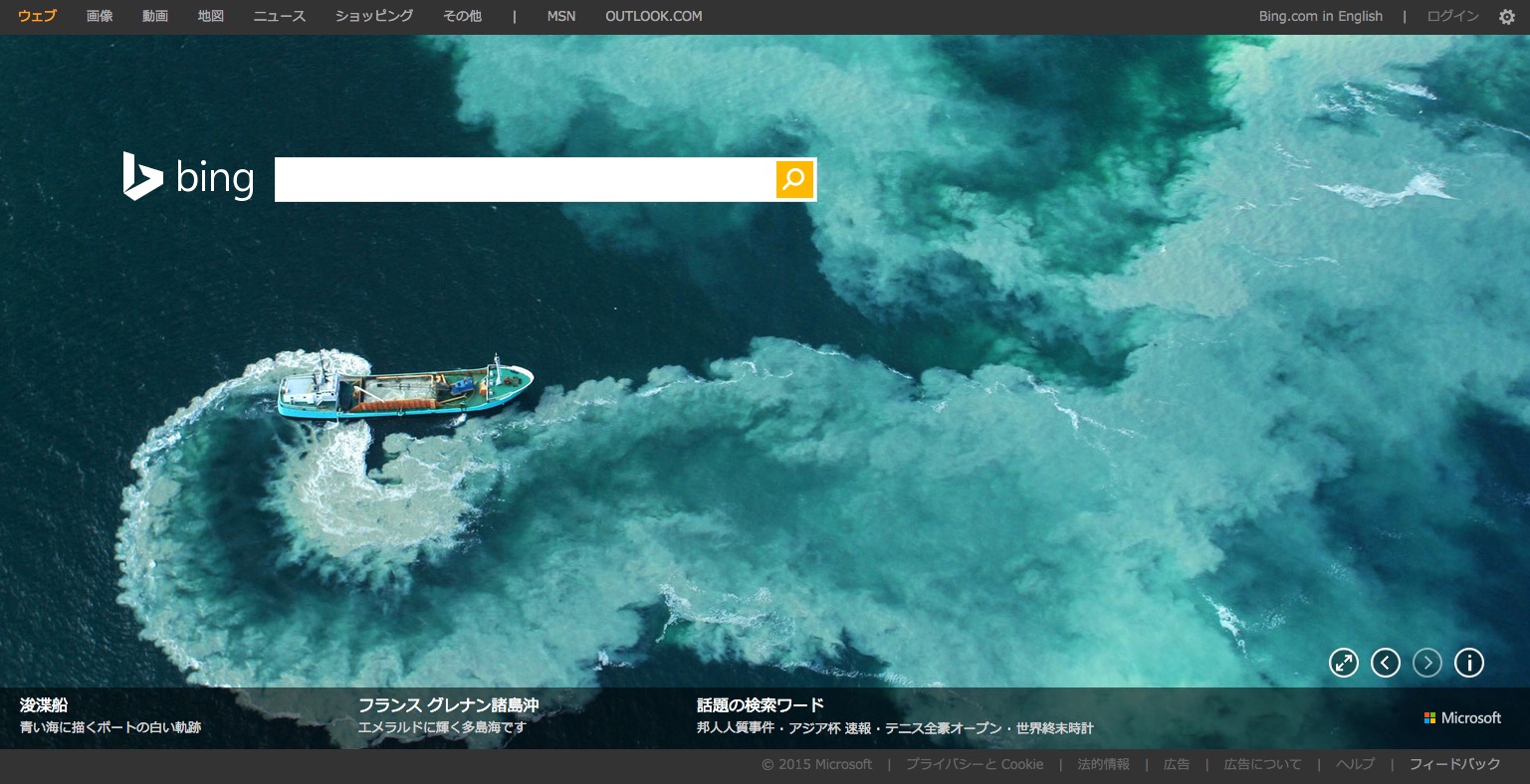Show the previous background image
1530x784 pixels.
[x=1386, y=663]
